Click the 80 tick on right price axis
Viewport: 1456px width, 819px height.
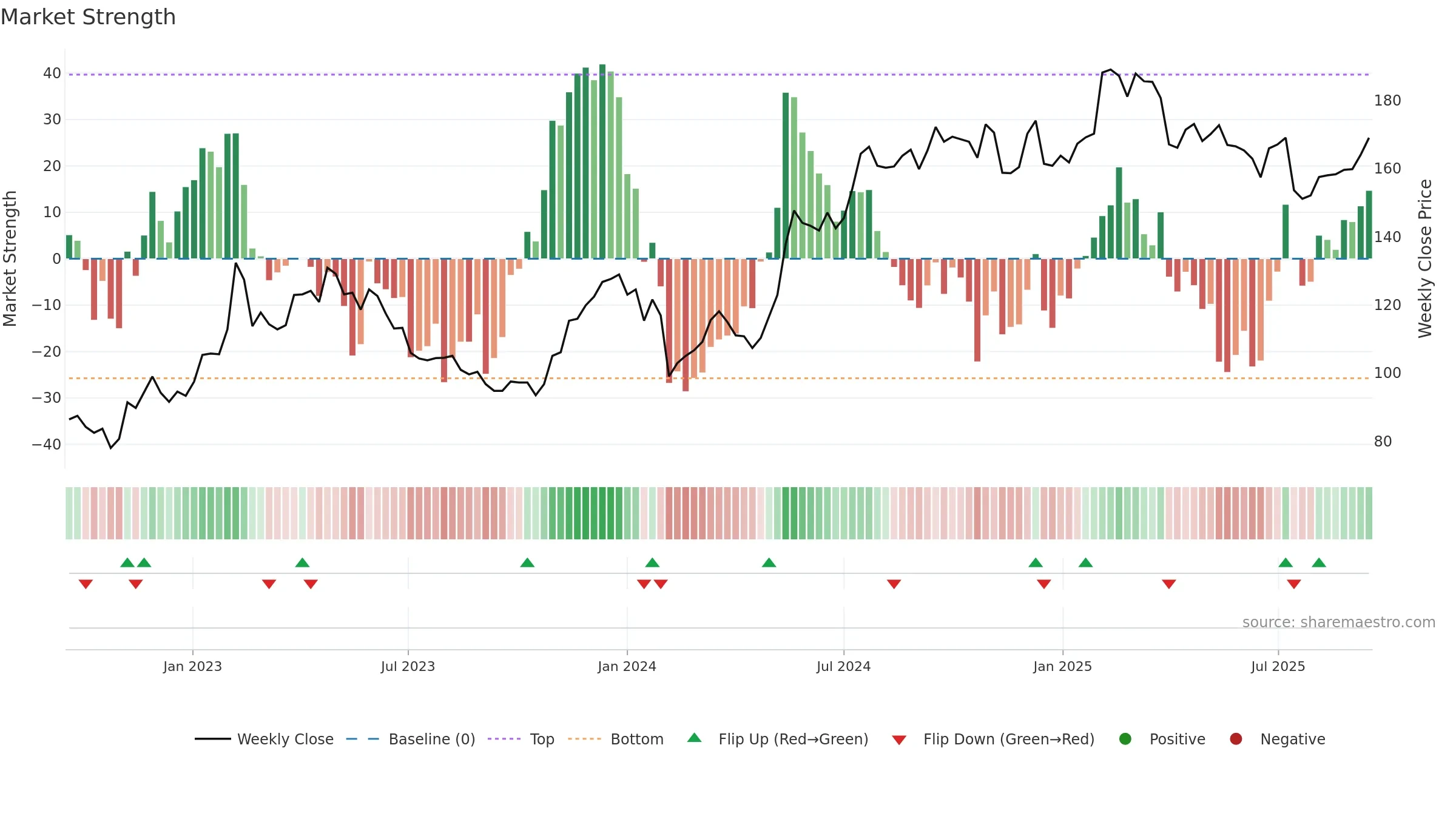click(1383, 442)
